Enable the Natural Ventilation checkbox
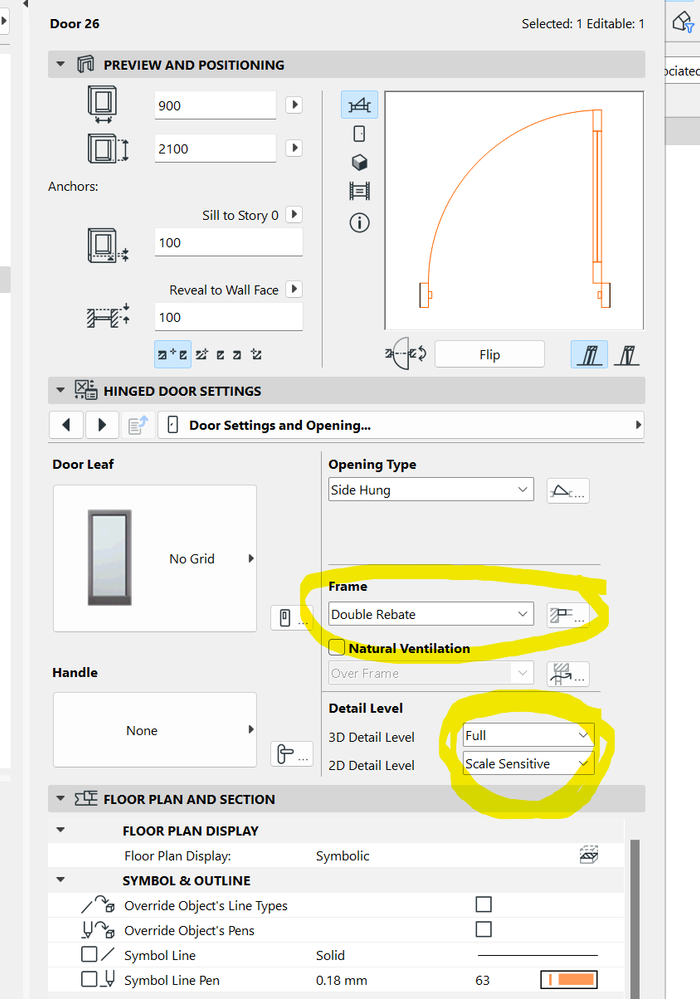Viewport: 700px width, 999px height. point(337,647)
